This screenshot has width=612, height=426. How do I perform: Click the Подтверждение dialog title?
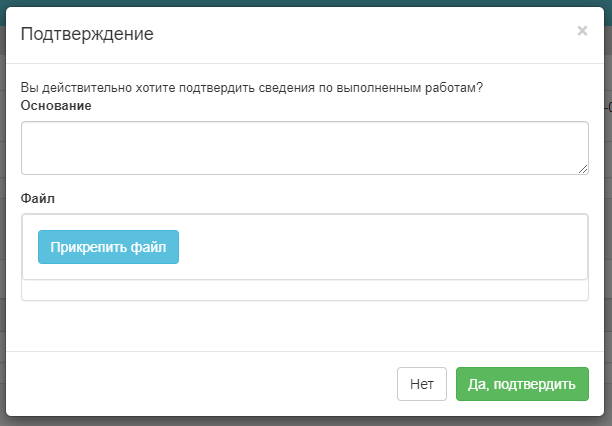(x=87, y=34)
